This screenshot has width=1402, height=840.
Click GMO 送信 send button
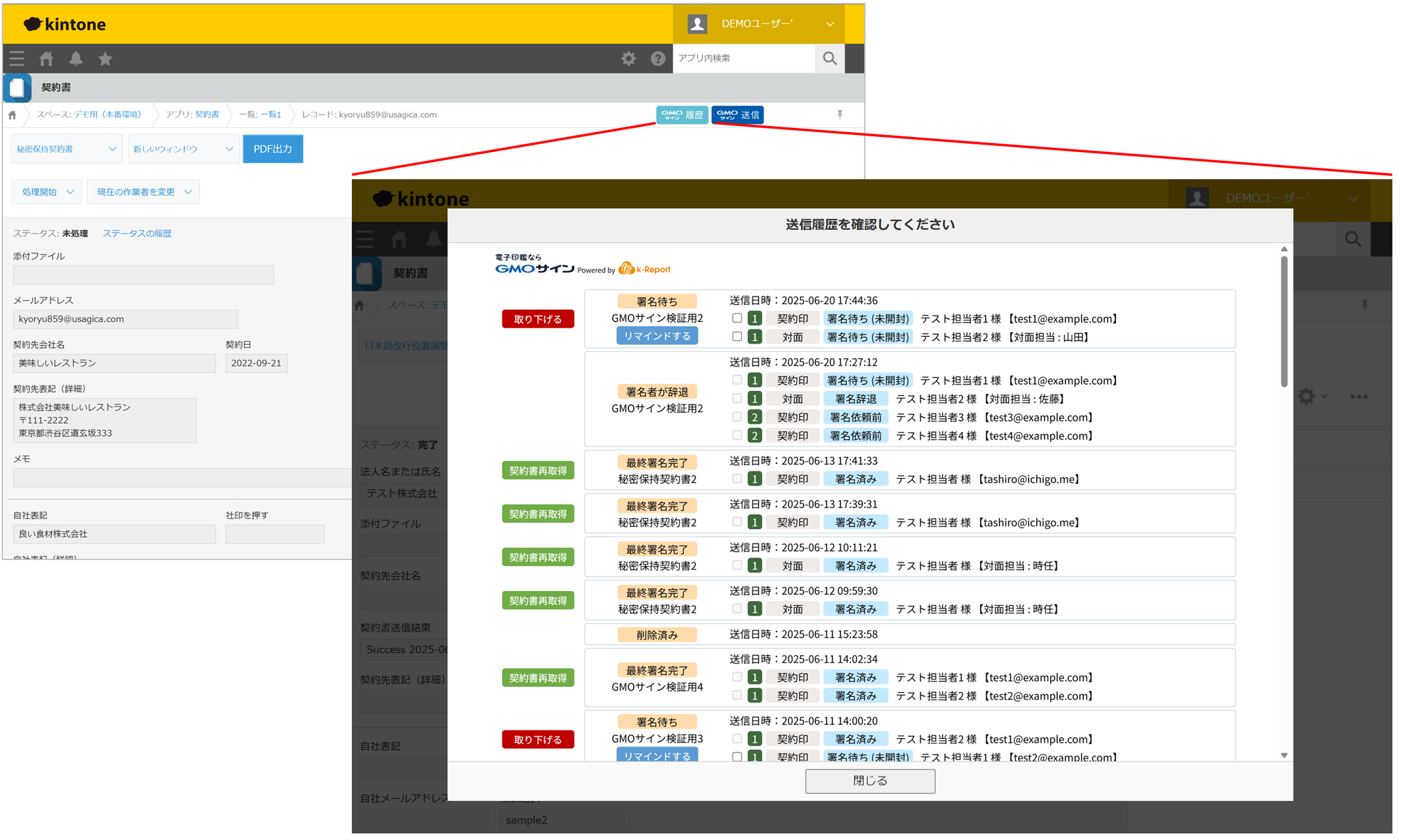point(737,115)
